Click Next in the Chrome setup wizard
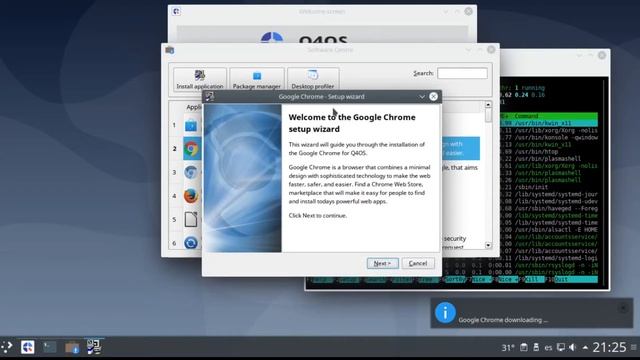Screen dimensions: 640x360 click(x=382, y=263)
